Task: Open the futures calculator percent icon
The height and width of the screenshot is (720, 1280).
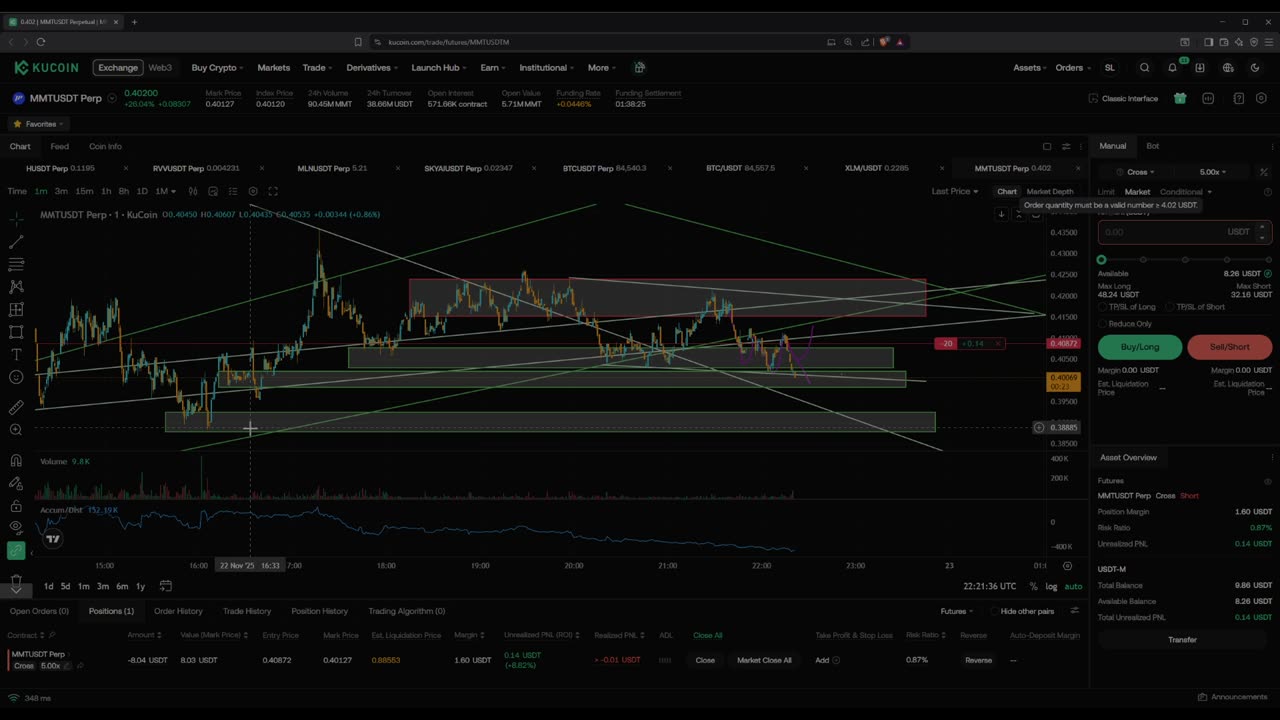Action: (1264, 172)
